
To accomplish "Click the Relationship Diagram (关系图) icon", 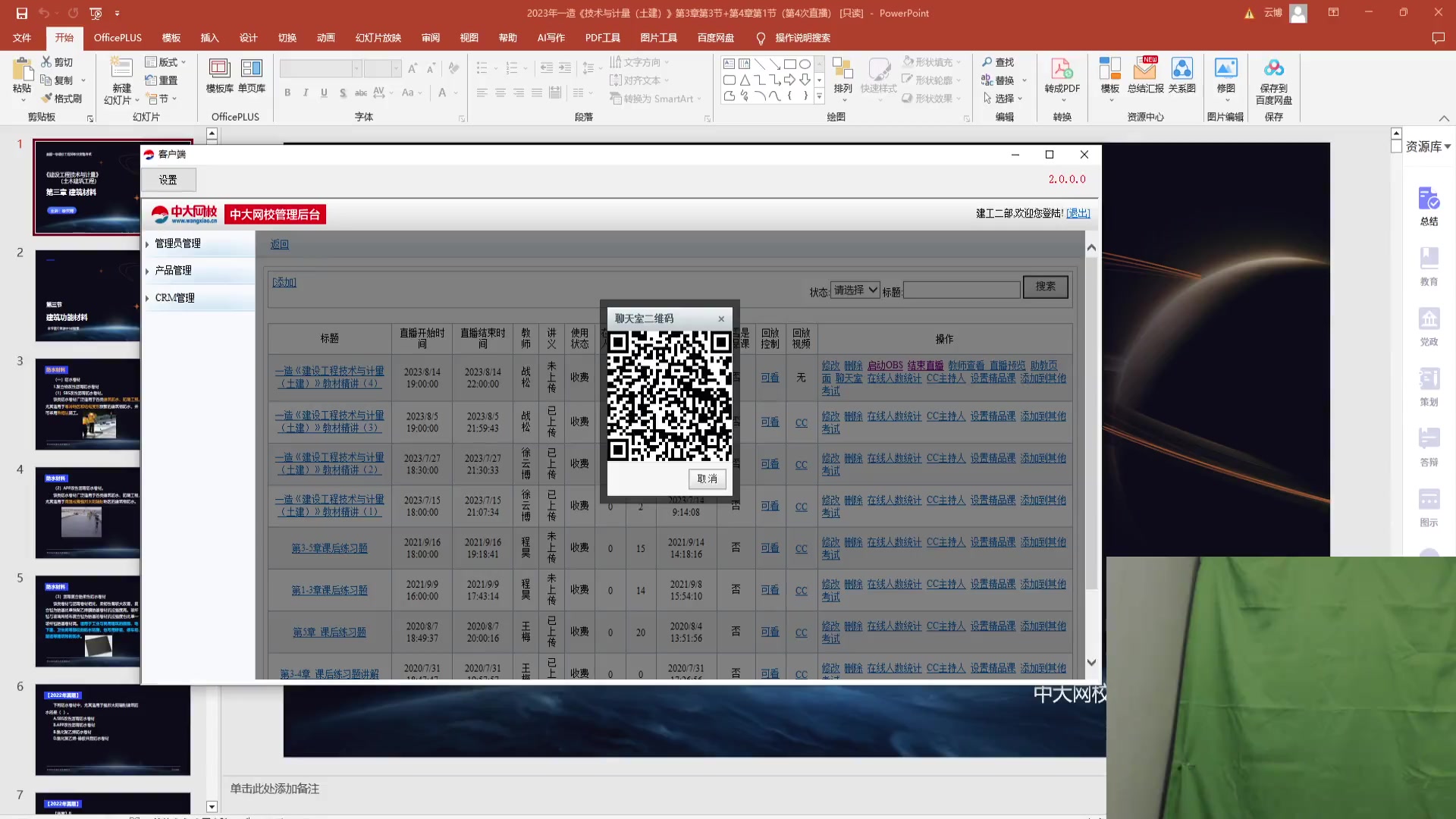I will pos(1181,68).
